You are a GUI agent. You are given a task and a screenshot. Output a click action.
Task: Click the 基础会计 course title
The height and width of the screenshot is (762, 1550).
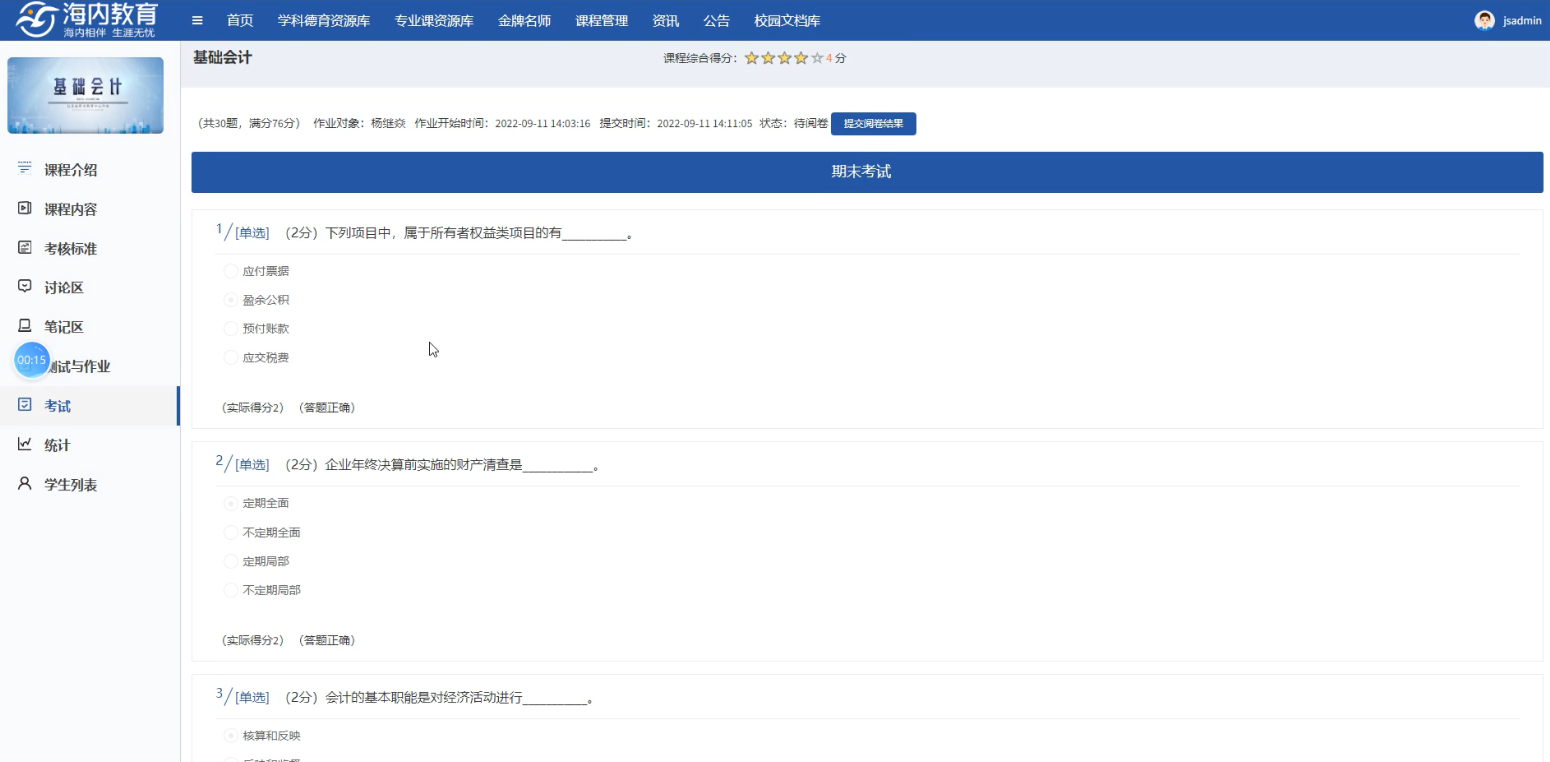223,58
